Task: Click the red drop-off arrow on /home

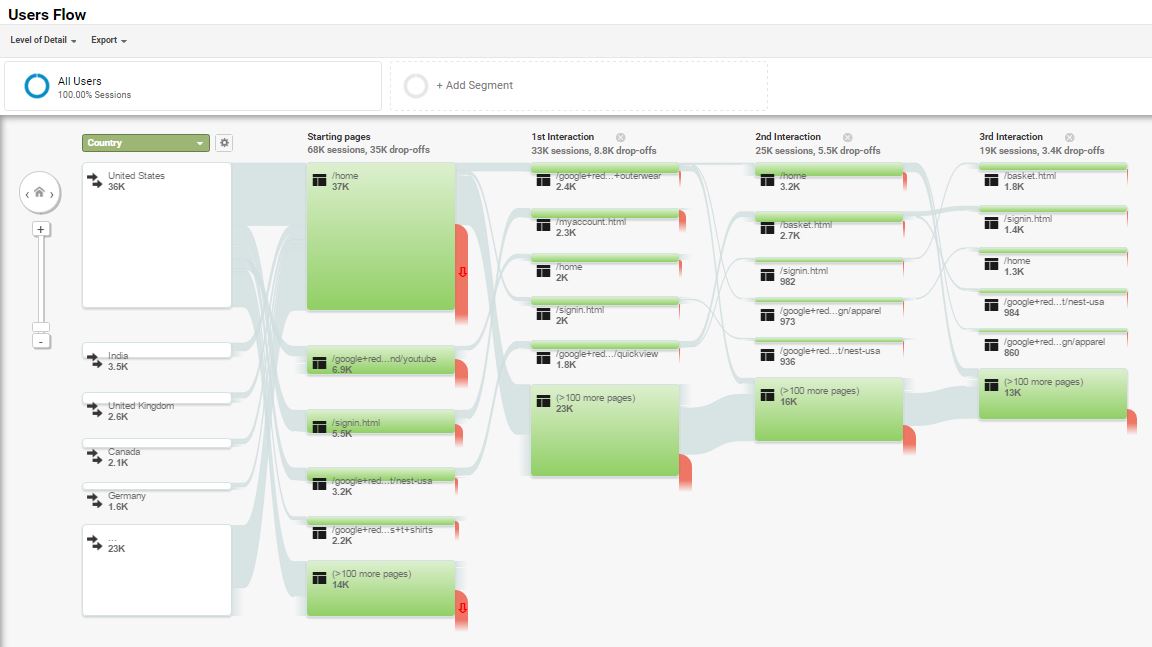Action: [x=462, y=272]
